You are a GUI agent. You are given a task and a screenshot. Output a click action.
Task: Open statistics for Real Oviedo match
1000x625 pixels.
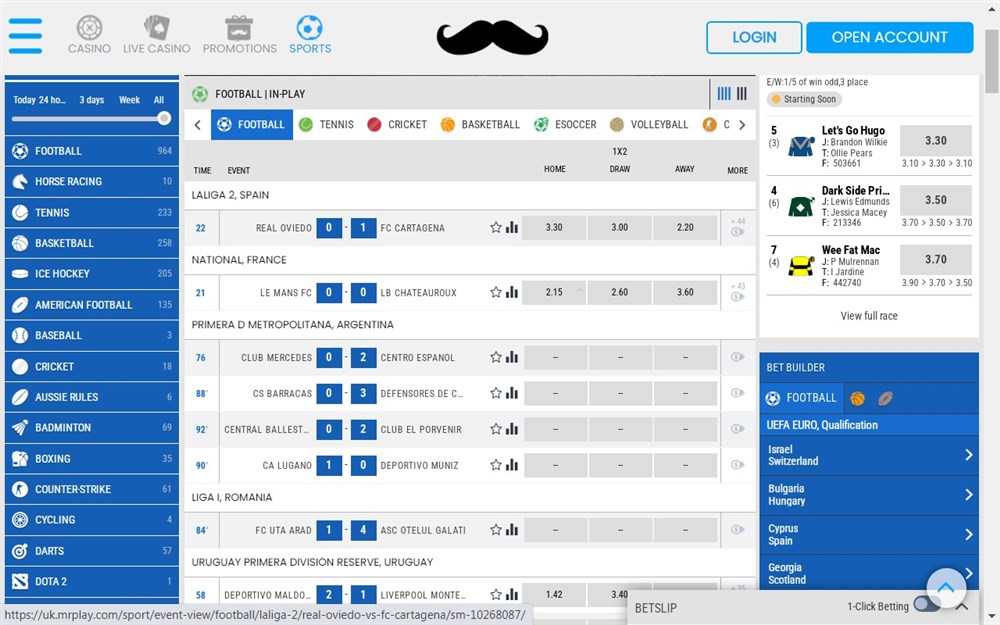511,228
